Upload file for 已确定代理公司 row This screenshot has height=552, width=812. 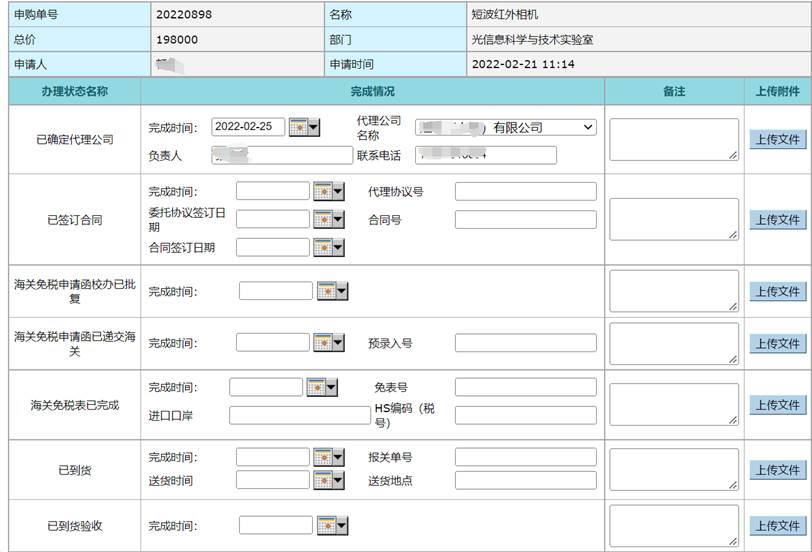tap(777, 139)
